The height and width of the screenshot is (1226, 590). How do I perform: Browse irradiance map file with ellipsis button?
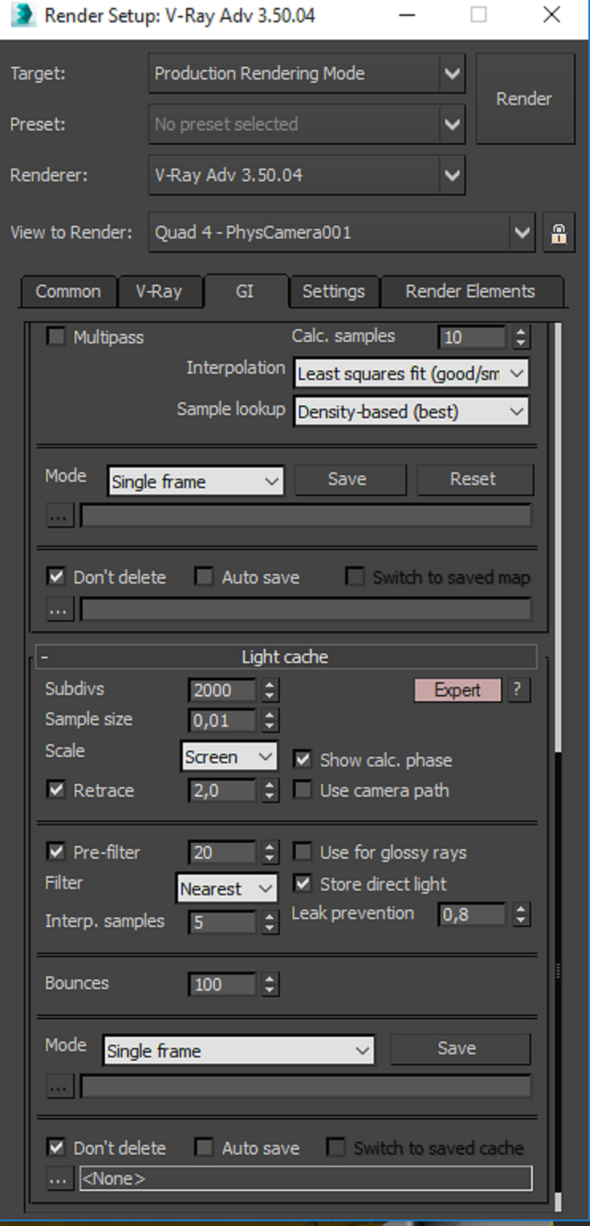tap(60, 515)
